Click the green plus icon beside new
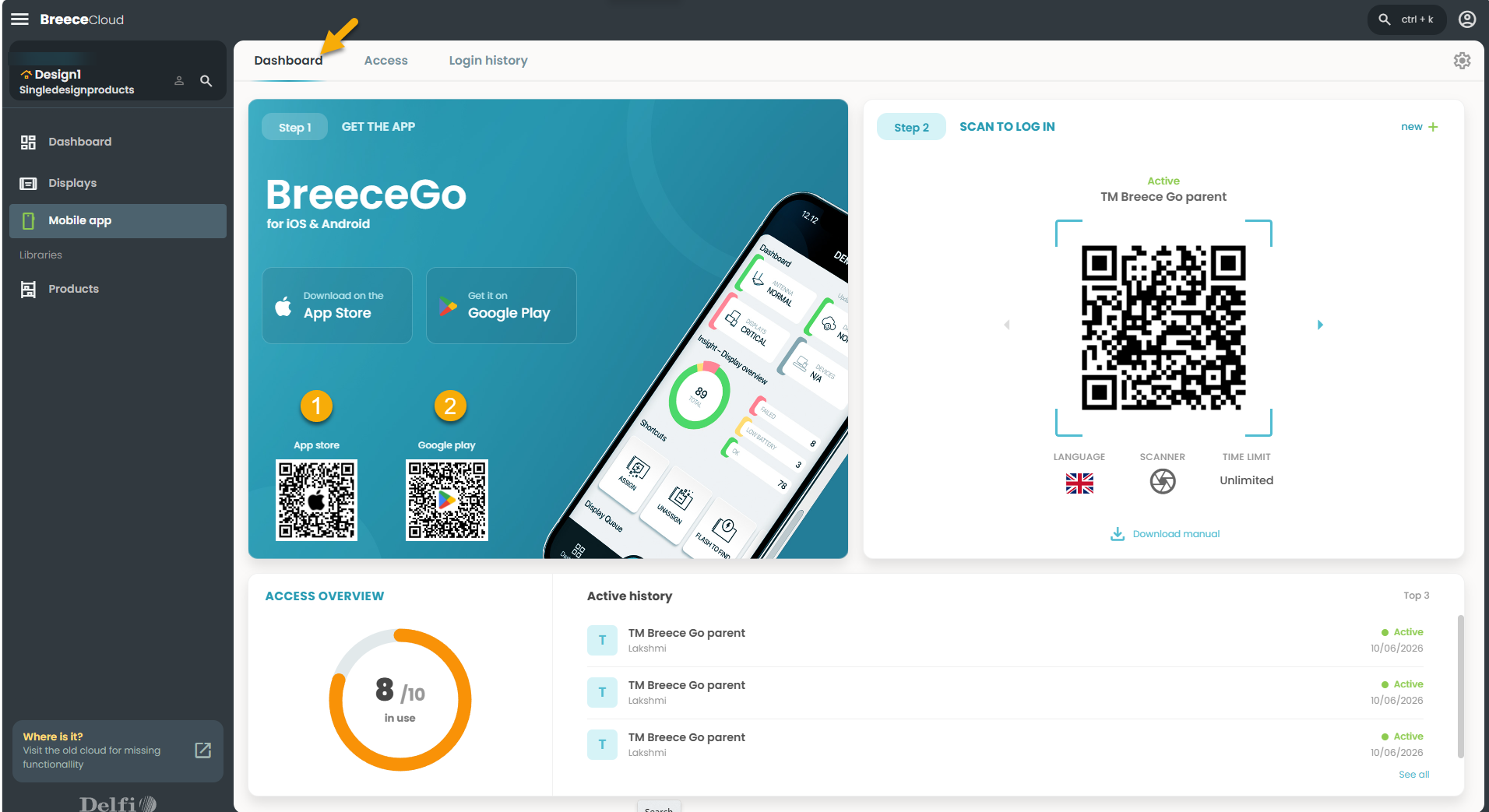The height and width of the screenshot is (812, 1489). 1433,127
